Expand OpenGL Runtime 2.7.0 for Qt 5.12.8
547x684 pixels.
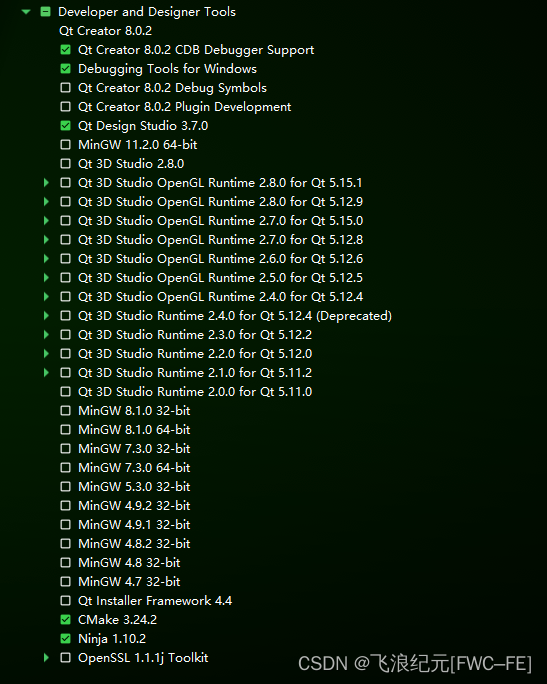[46, 239]
